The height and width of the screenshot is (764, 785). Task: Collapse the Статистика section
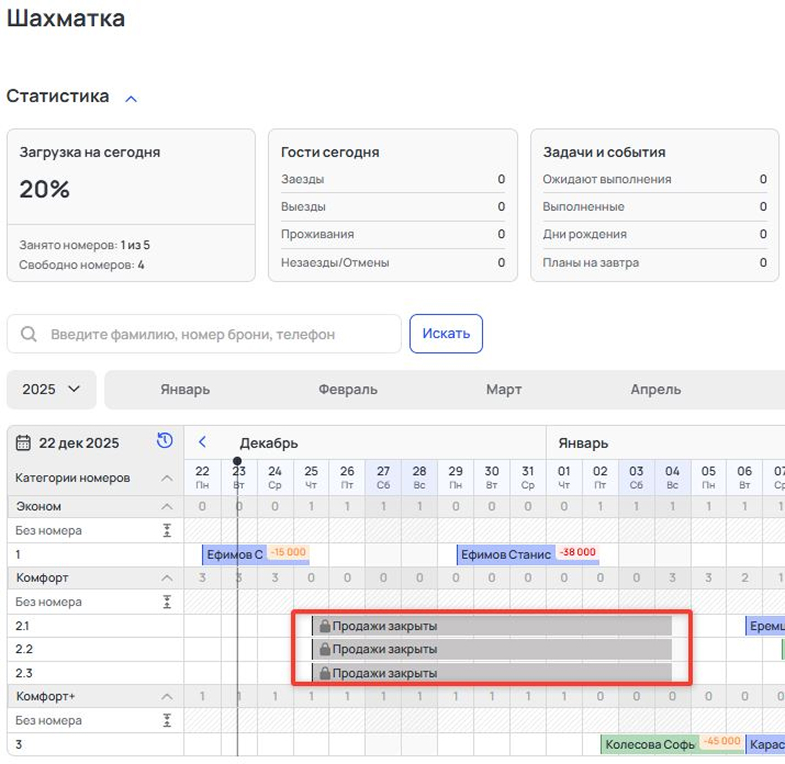pyautogui.click(x=131, y=98)
